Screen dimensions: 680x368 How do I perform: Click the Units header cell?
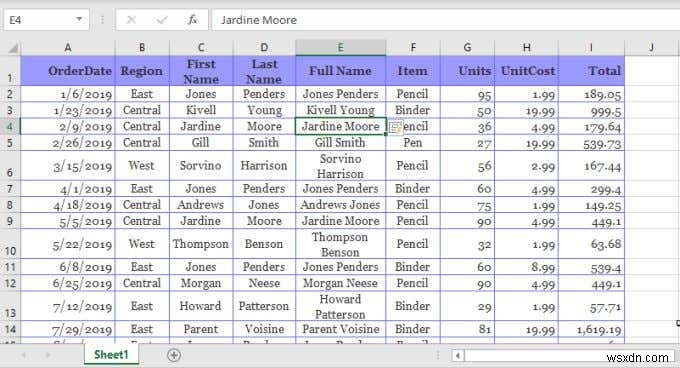click(x=467, y=71)
